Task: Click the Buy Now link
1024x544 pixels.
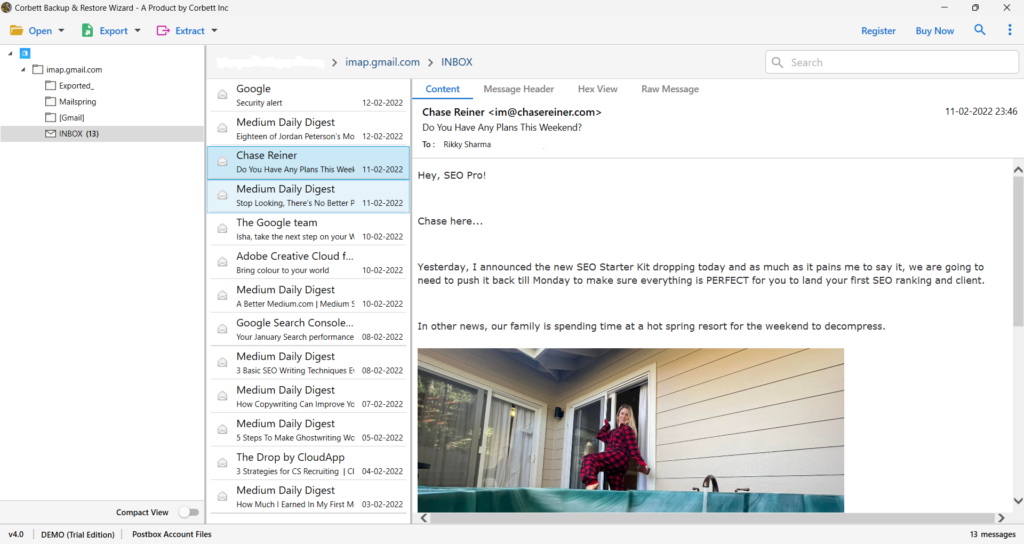Action: [x=935, y=31]
